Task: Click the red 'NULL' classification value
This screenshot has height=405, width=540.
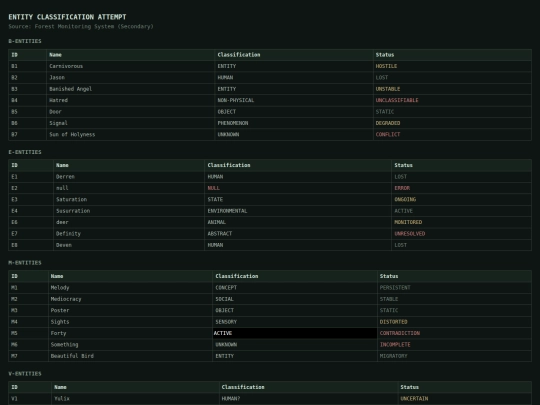Action: point(214,188)
